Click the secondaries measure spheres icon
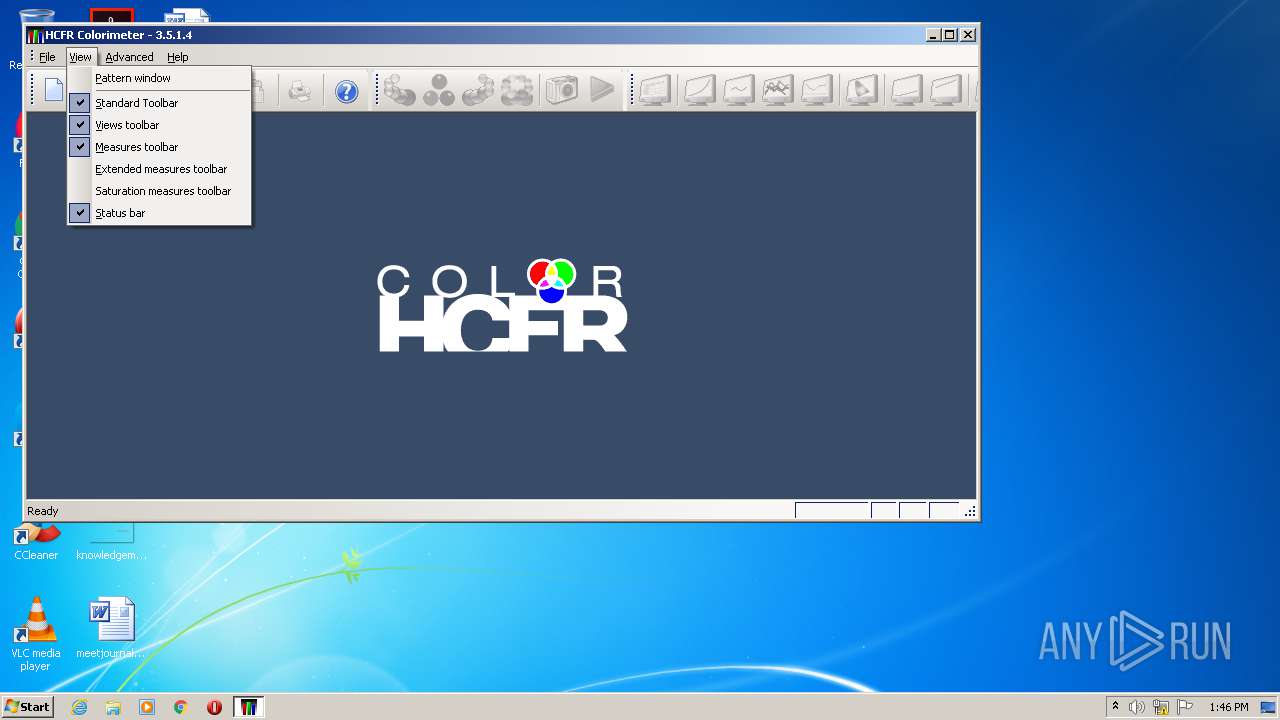The image size is (1280, 720). coord(478,90)
